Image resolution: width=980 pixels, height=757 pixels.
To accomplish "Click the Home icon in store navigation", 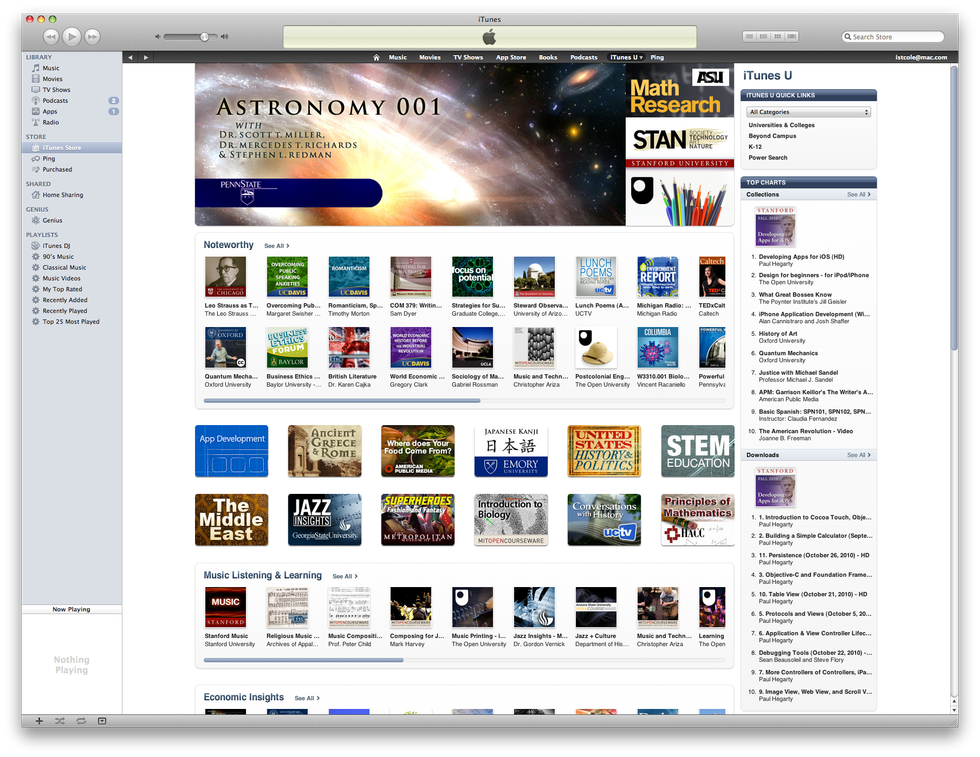I will (x=376, y=57).
